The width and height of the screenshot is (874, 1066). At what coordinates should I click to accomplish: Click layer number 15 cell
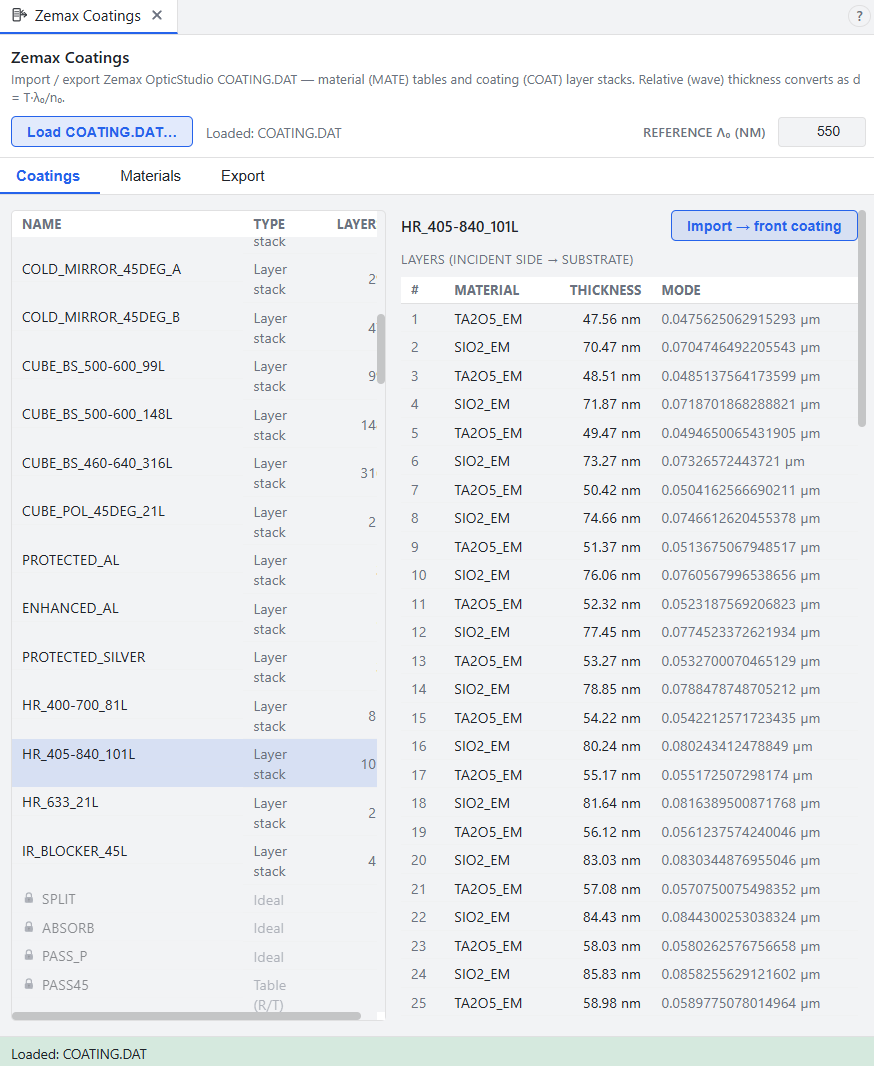[x=419, y=718]
